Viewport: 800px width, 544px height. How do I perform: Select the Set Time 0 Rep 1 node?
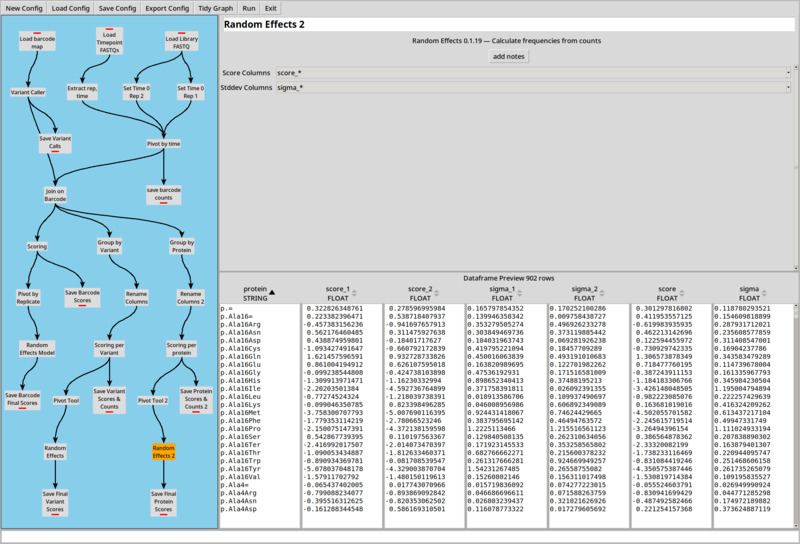[190, 92]
